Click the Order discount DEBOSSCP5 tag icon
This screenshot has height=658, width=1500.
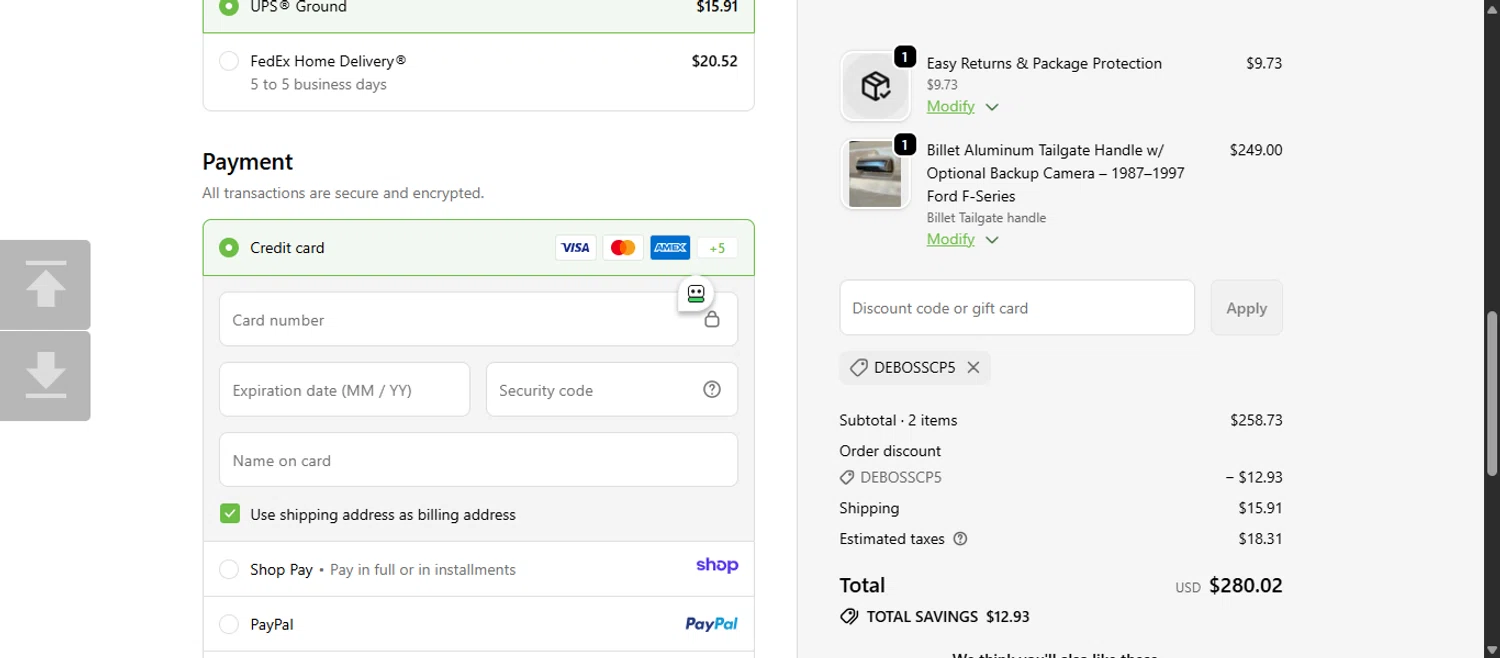847,478
